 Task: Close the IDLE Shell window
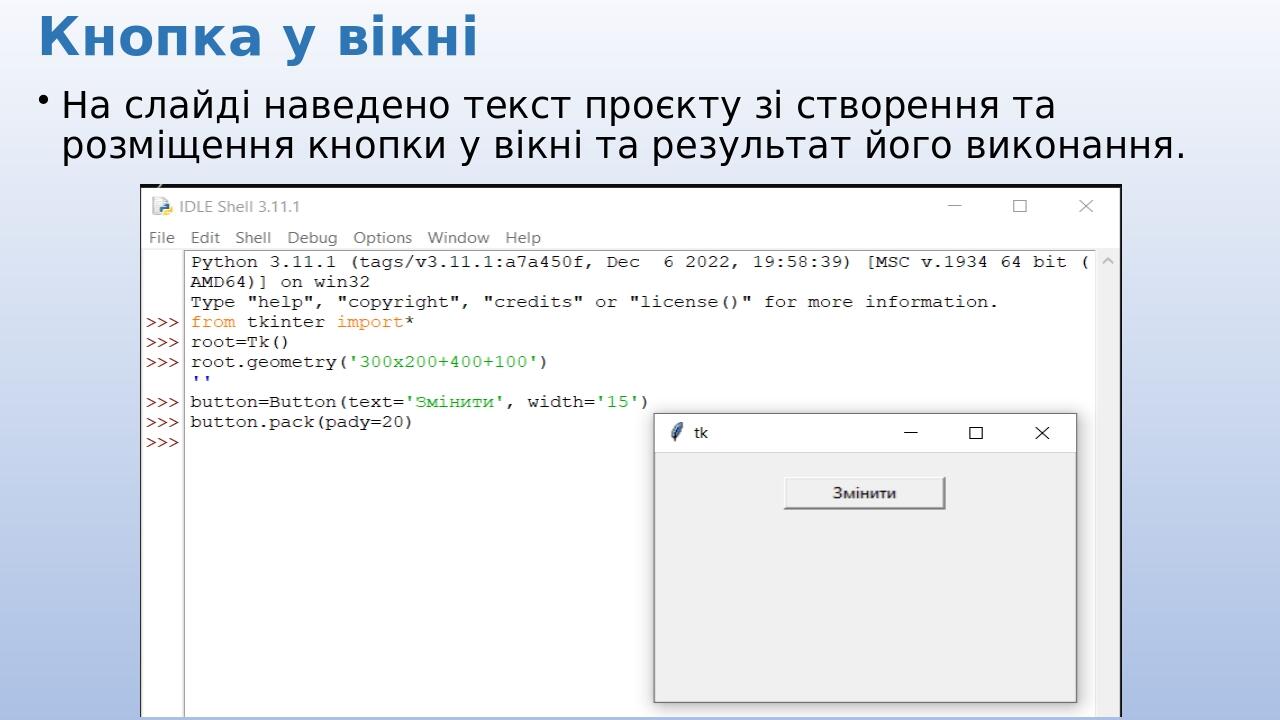point(1086,206)
